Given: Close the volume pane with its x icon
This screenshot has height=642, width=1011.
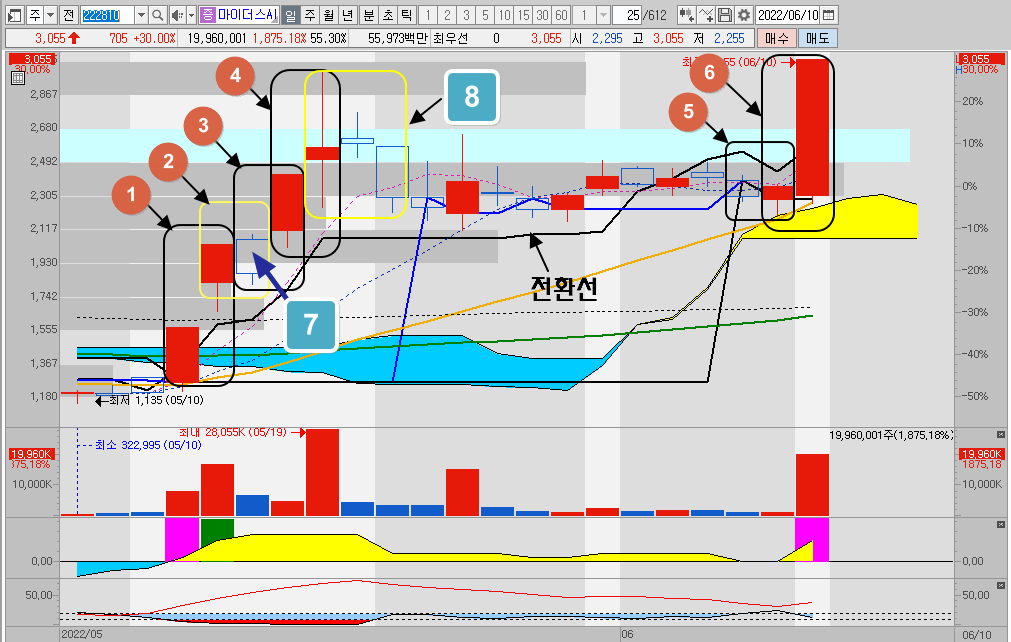Looking at the screenshot, I should [1001, 435].
